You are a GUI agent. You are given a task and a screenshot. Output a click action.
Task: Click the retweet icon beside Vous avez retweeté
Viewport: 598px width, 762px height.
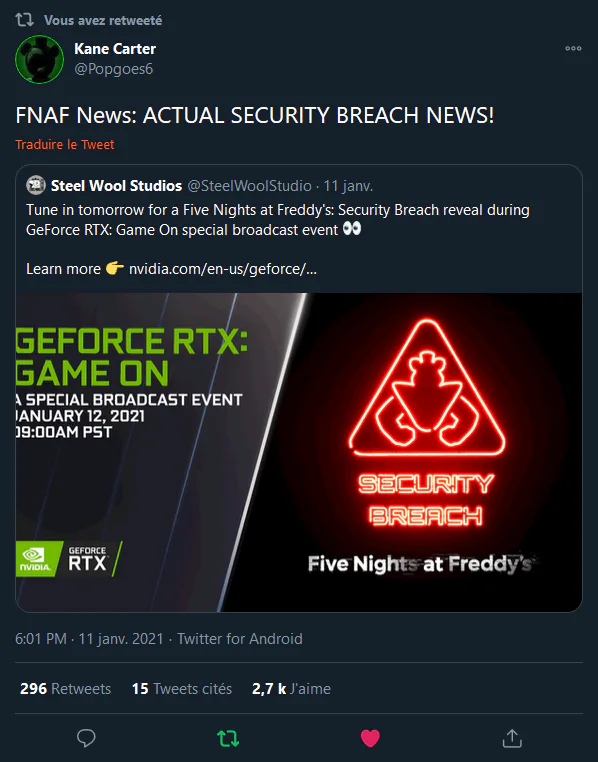[x=24, y=20]
